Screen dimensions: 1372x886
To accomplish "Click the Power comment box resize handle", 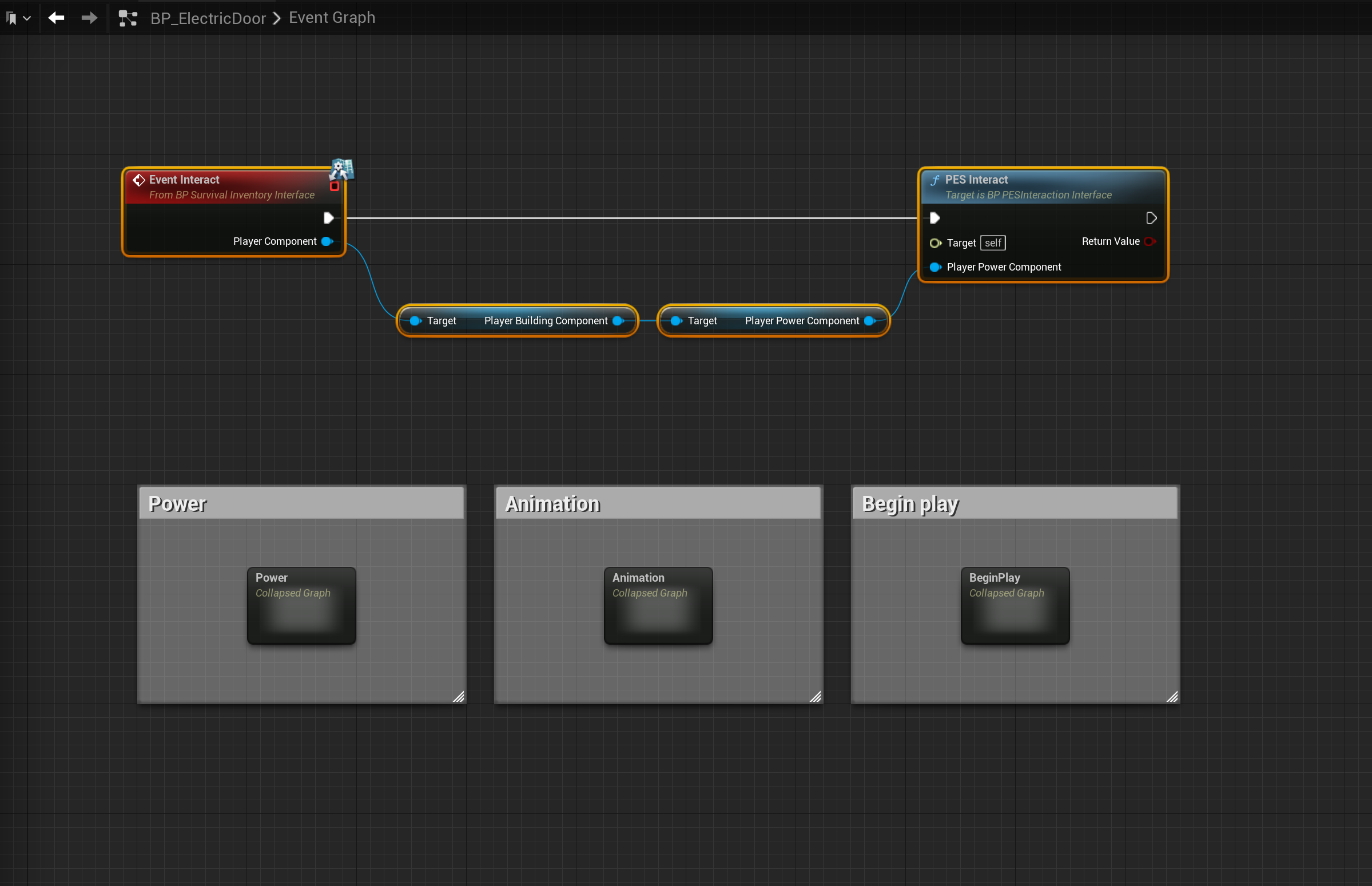I will click(x=459, y=696).
